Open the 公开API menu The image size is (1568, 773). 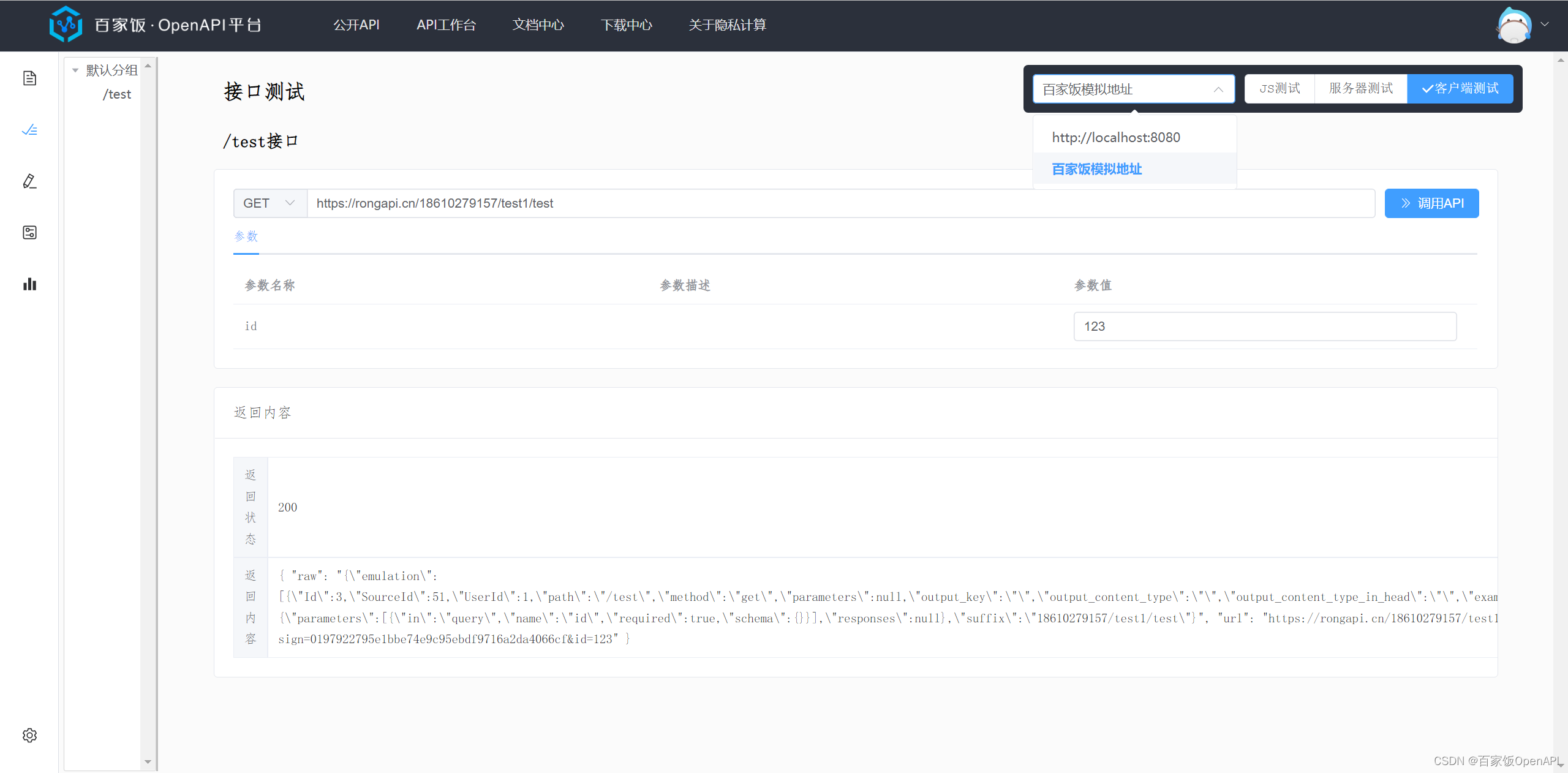click(x=356, y=25)
